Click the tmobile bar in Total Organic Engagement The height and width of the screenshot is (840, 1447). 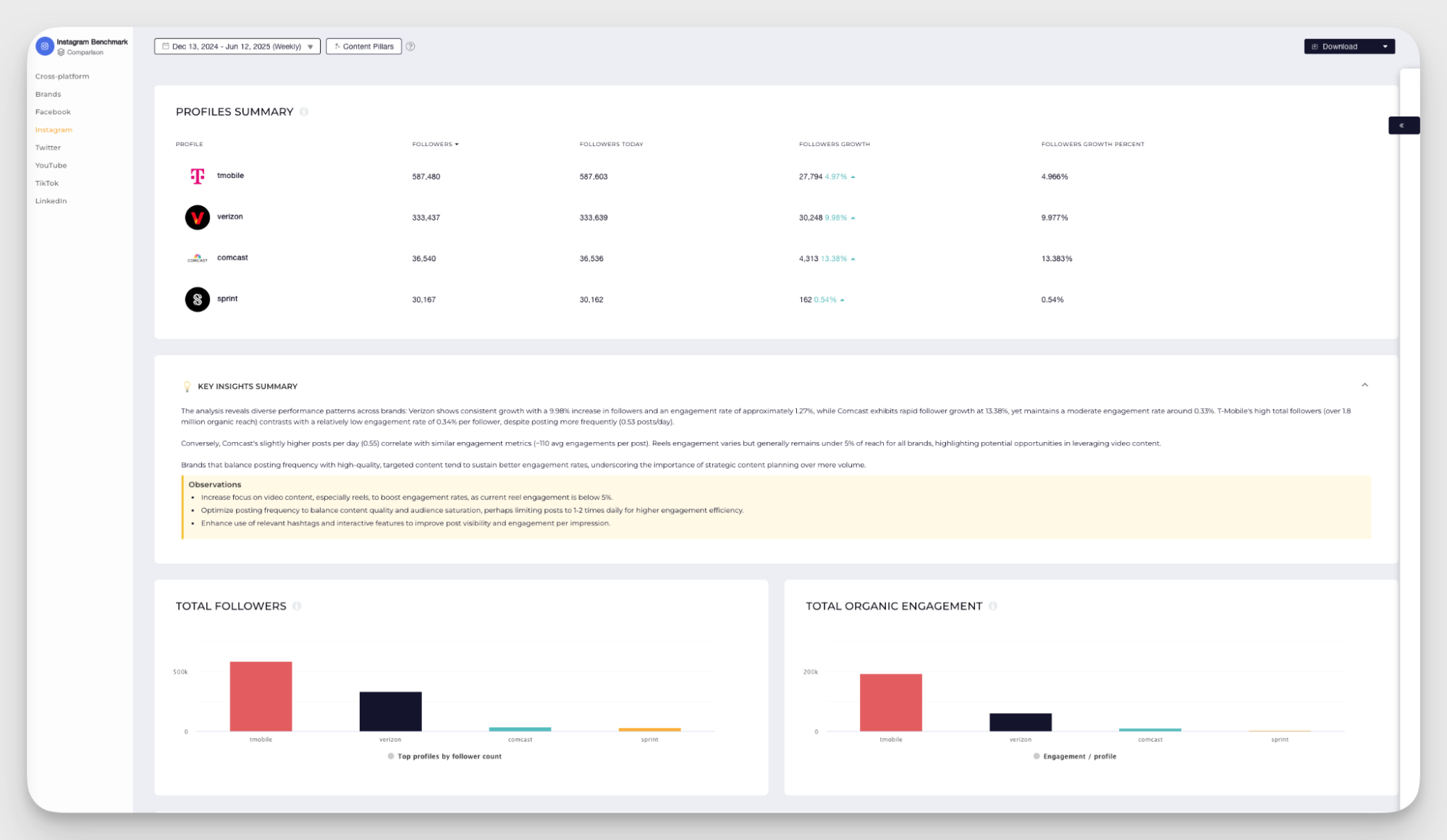tap(890, 703)
